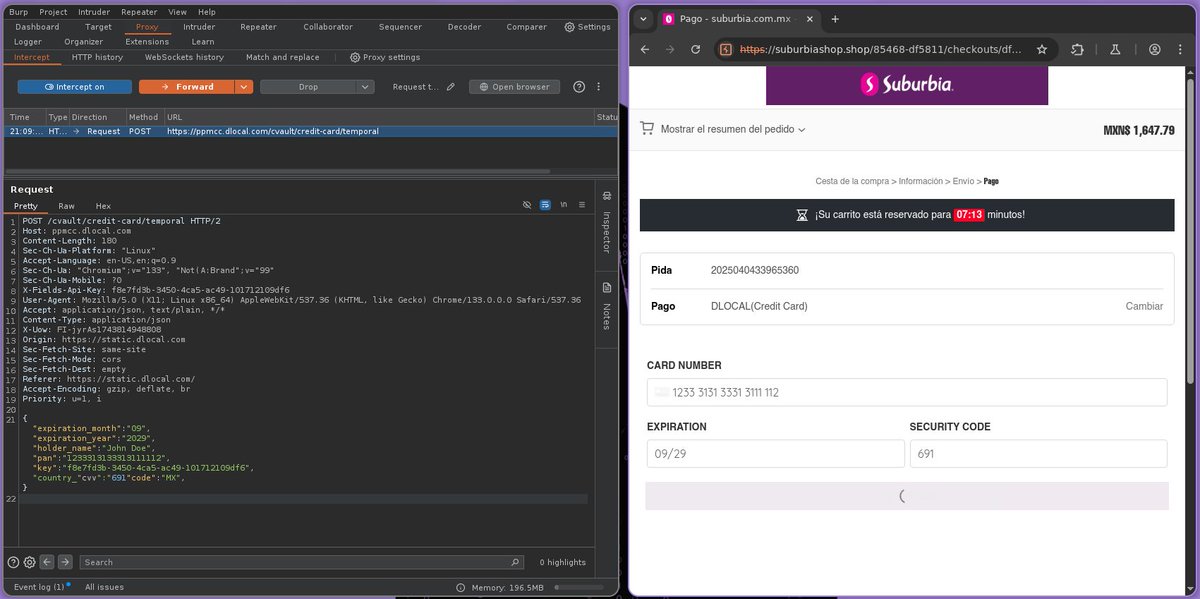1200x599 pixels.
Task: Click the Memory info icon in status bar
Action: coord(460,587)
